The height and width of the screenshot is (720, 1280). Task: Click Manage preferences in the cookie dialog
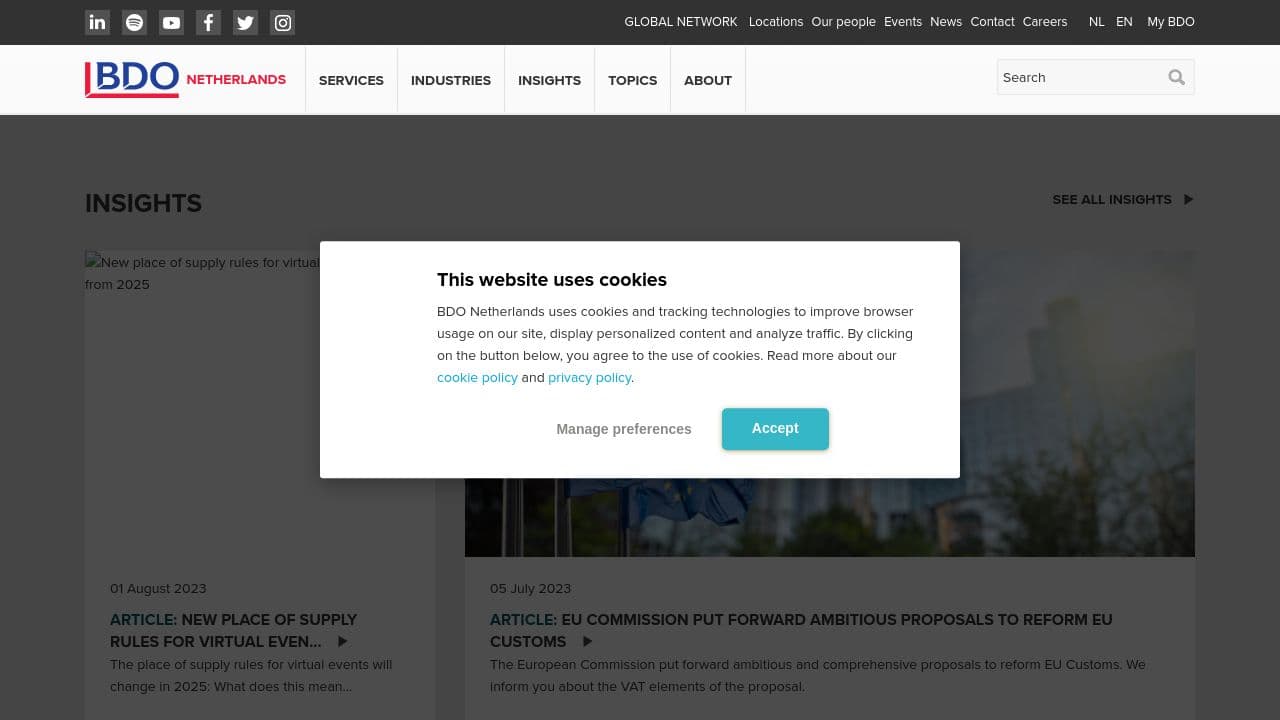tap(624, 428)
